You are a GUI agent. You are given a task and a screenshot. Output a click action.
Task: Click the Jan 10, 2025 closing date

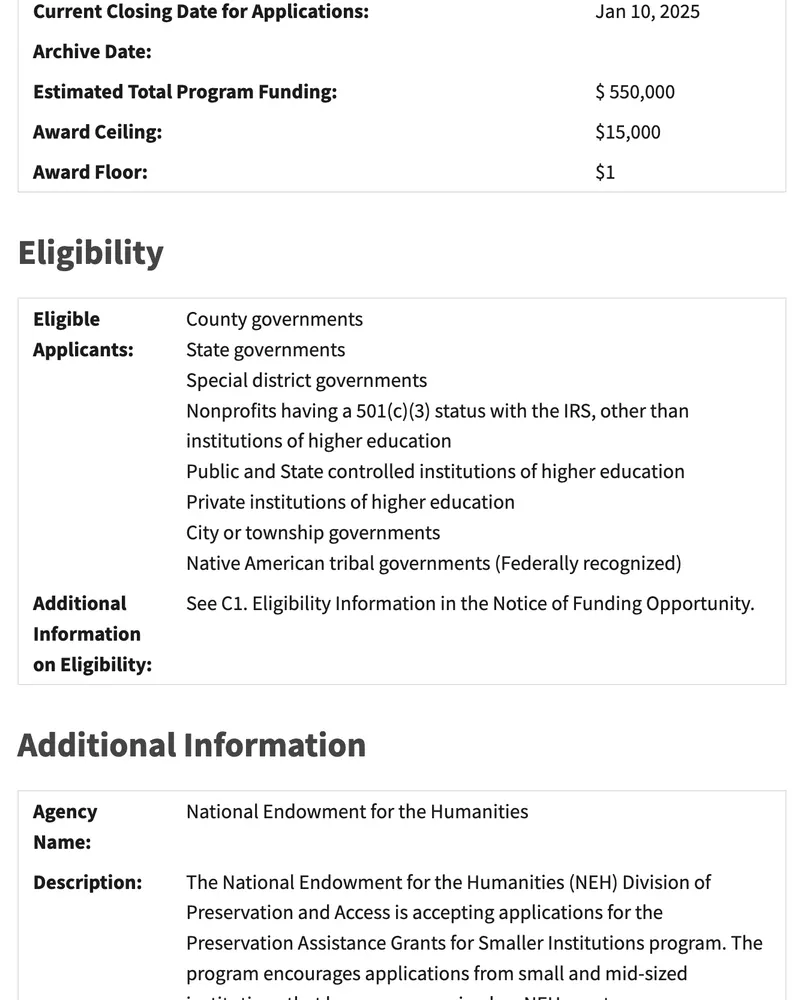(x=647, y=12)
